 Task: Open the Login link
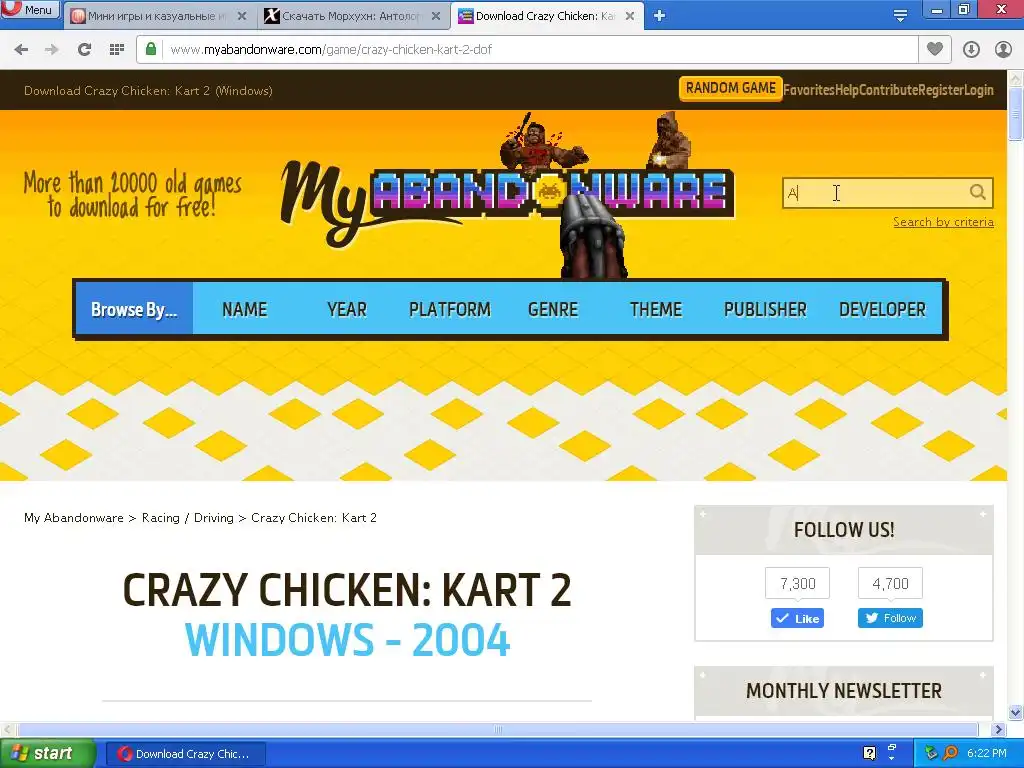tap(978, 90)
